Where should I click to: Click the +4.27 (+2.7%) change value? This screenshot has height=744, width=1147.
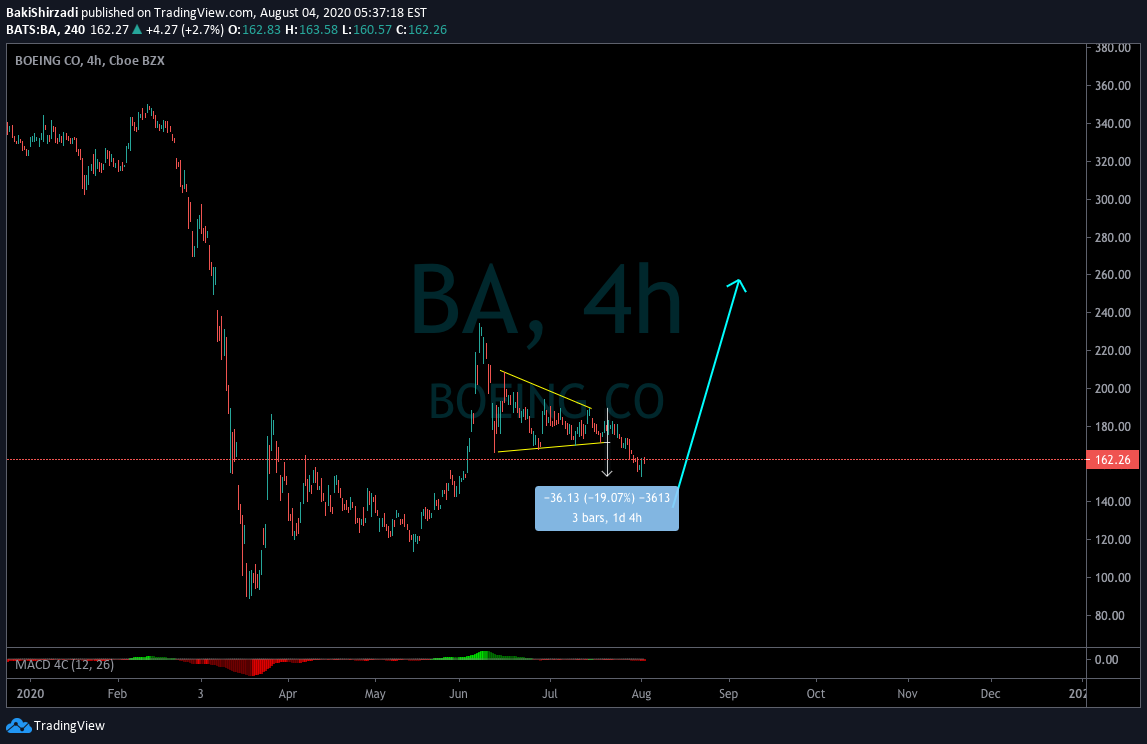pos(184,30)
